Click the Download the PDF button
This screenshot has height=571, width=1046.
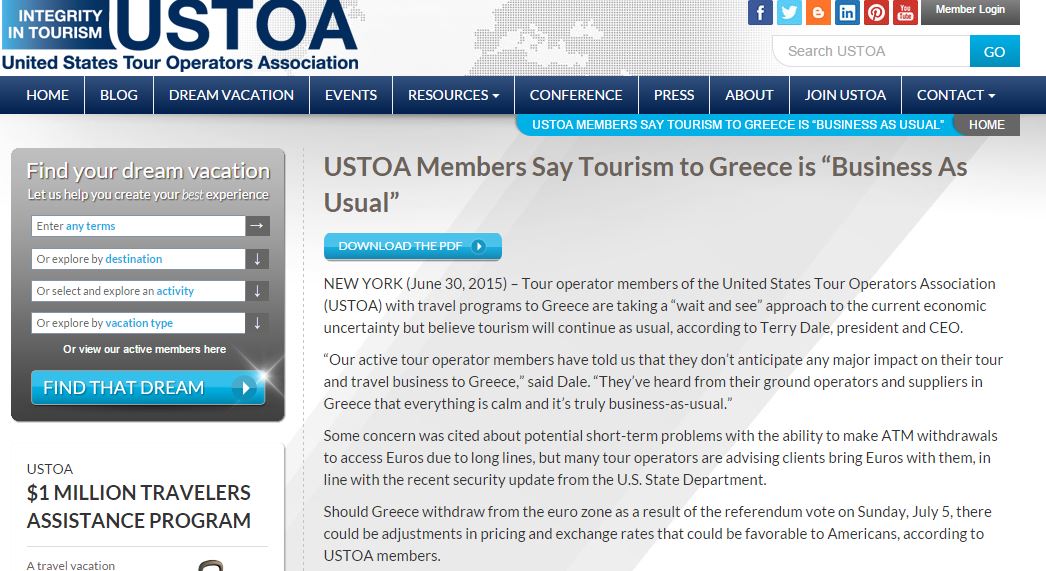pos(413,246)
